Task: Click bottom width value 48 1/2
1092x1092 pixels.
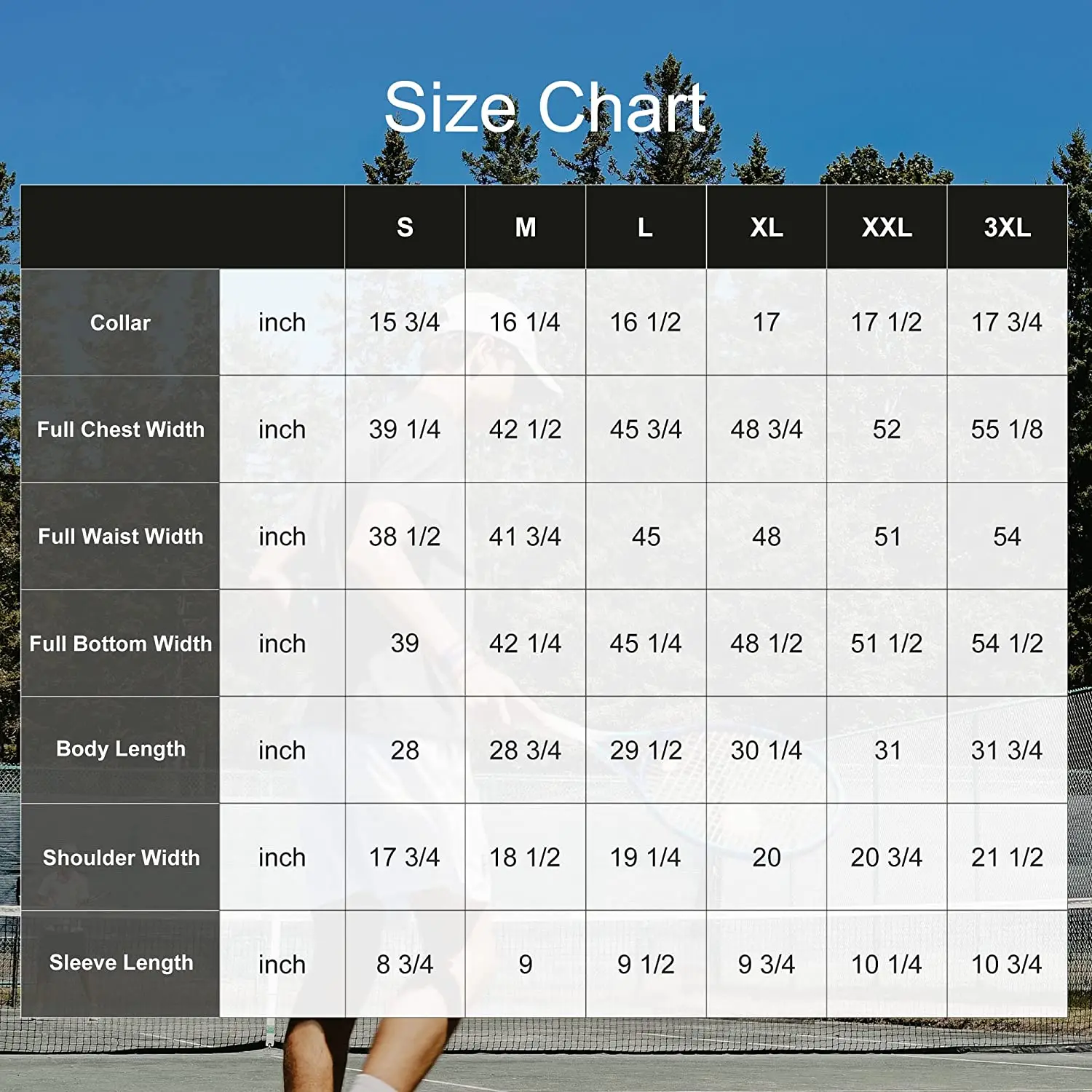Action: coord(767,644)
